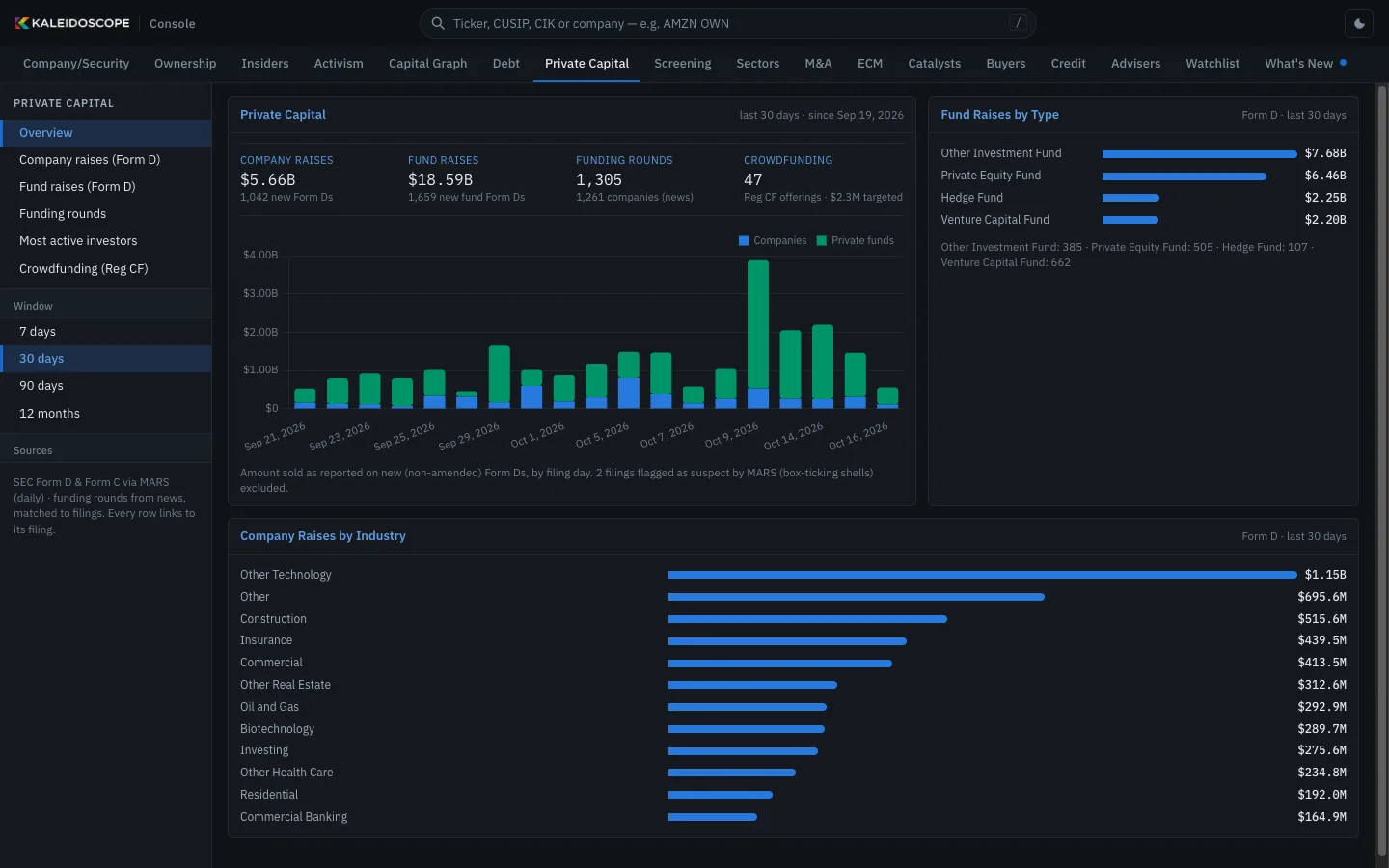The image size is (1389, 868).
Task: Switch to the Ownership tab
Action: (185, 64)
